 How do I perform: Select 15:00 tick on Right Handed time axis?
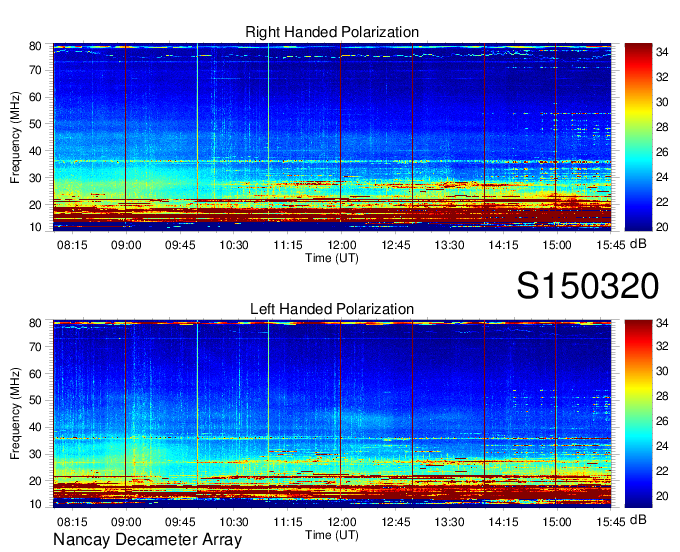[x=557, y=245]
